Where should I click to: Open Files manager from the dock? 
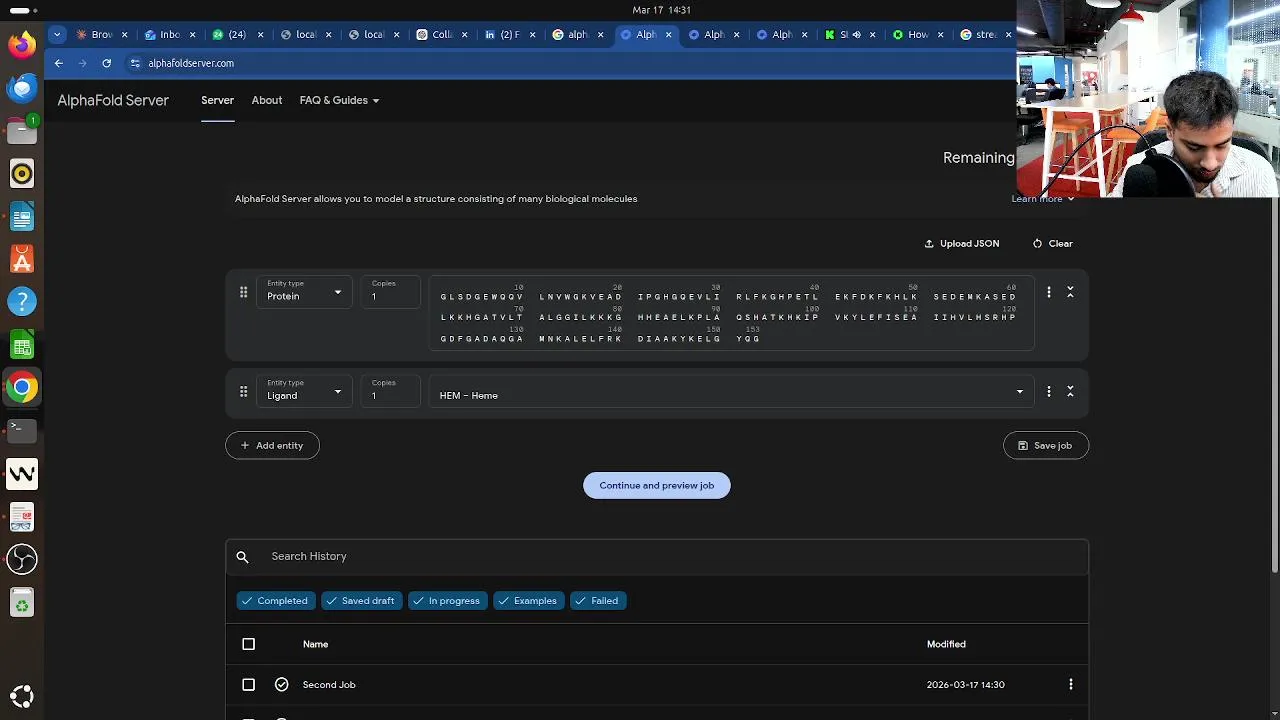(x=22, y=131)
